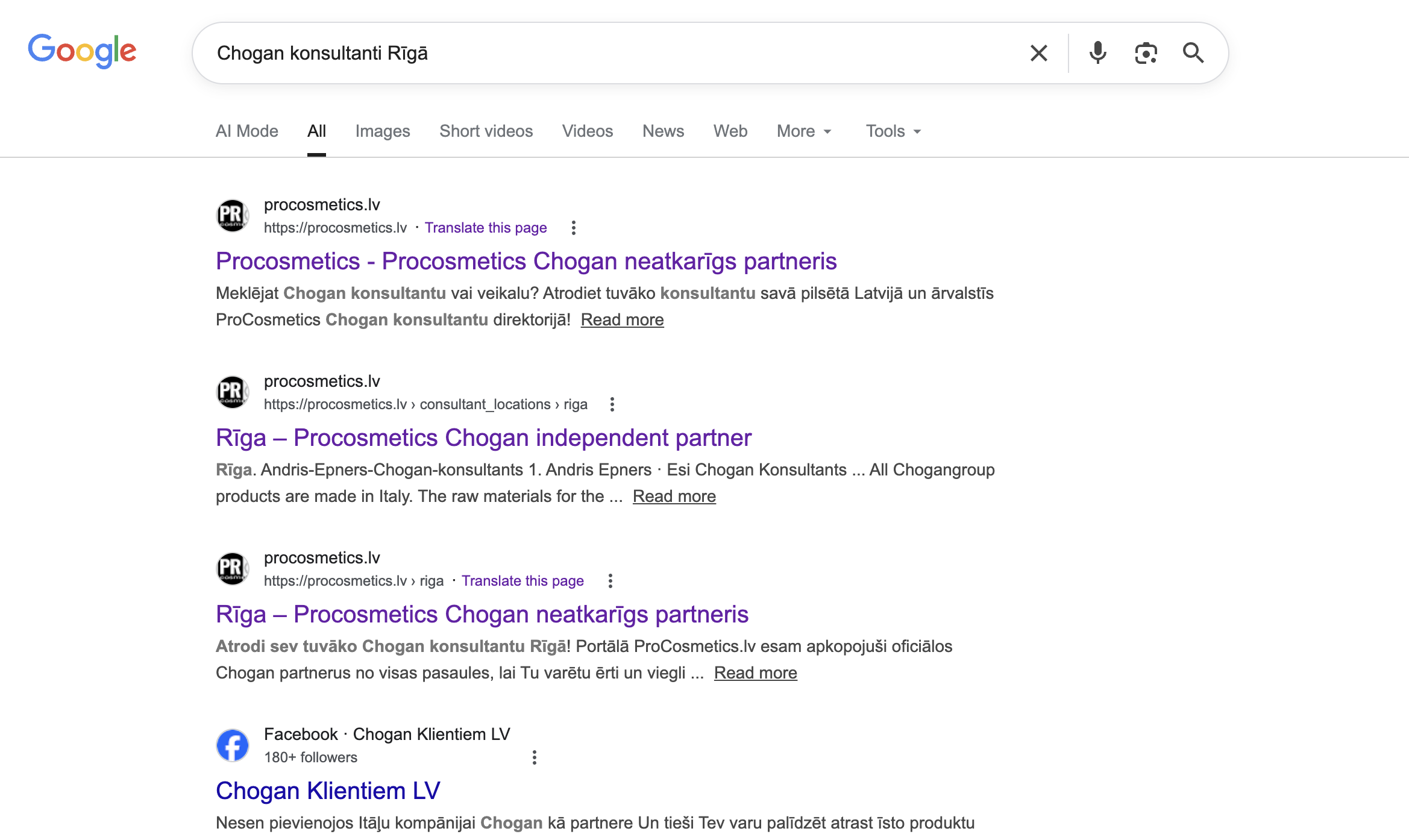Open 'Procosmetics Chogan neatkarīgs partneris' result
The height and width of the screenshot is (840, 1409).
[x=526, y=262]
